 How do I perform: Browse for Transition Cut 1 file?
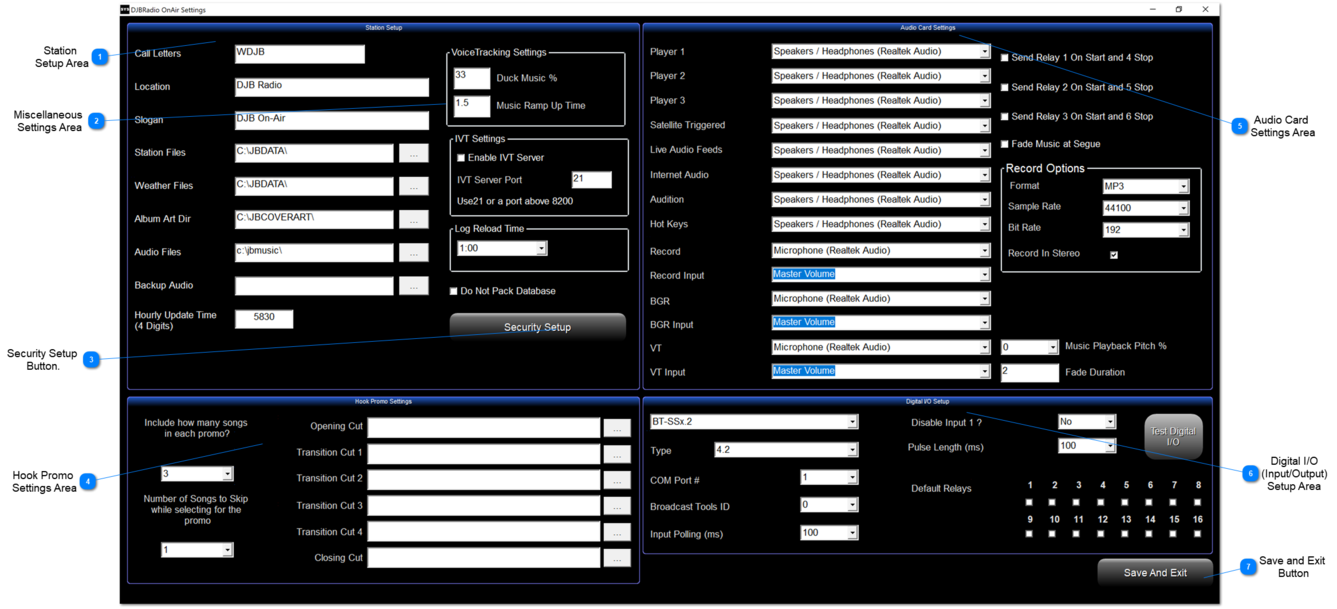click(617, 453)
